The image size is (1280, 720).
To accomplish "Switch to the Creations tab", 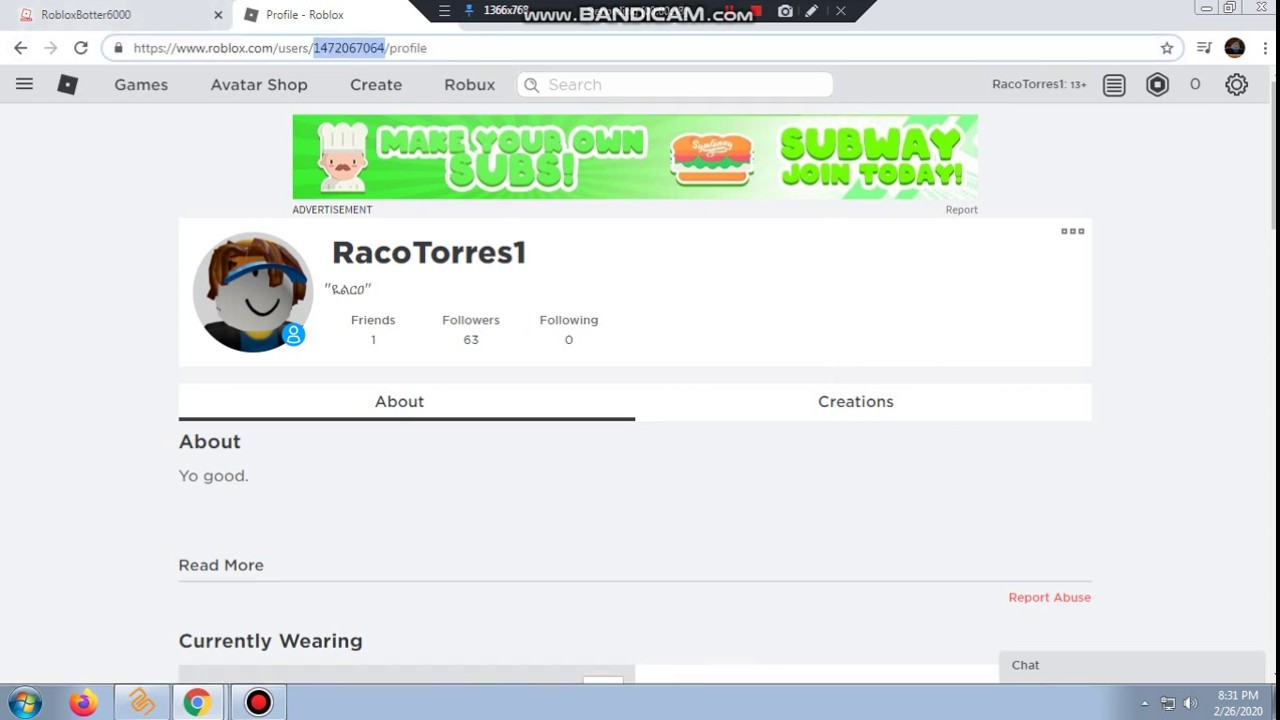I will click(863, 401).
